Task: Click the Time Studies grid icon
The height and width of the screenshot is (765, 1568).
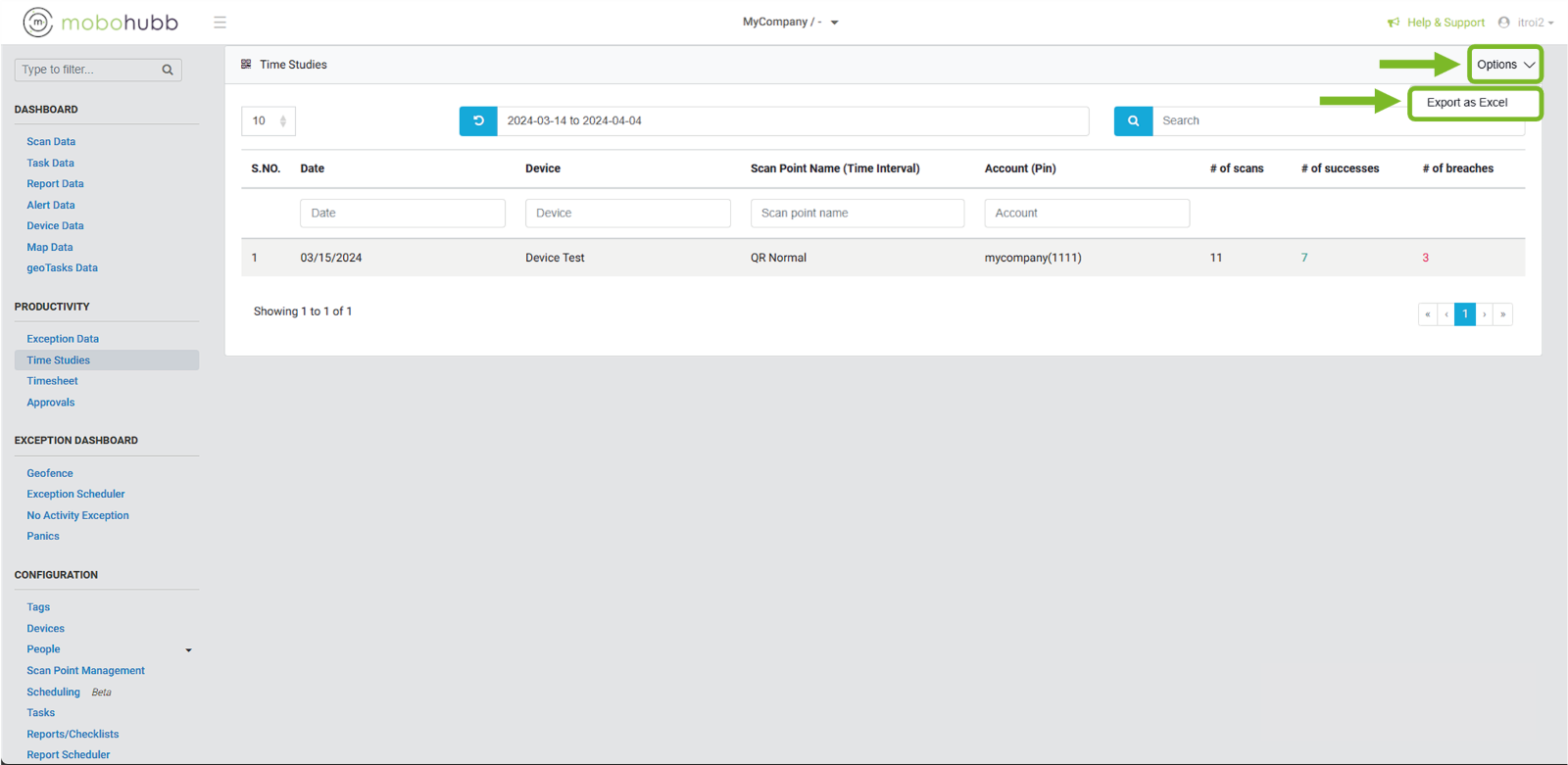Action: [246, 65]
